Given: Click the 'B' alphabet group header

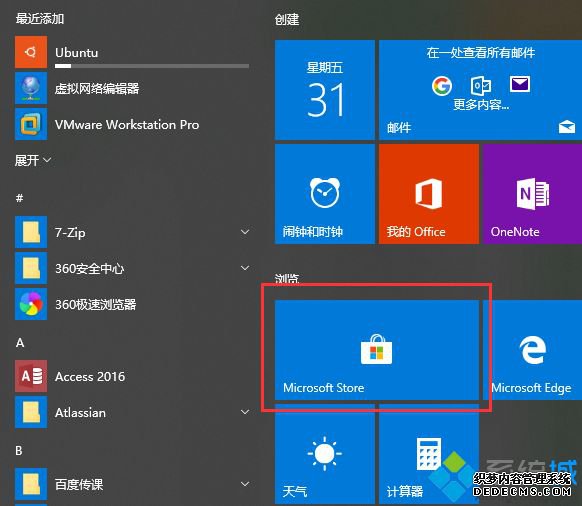Looking at the screenshot, I should click(x=19, y=450).
